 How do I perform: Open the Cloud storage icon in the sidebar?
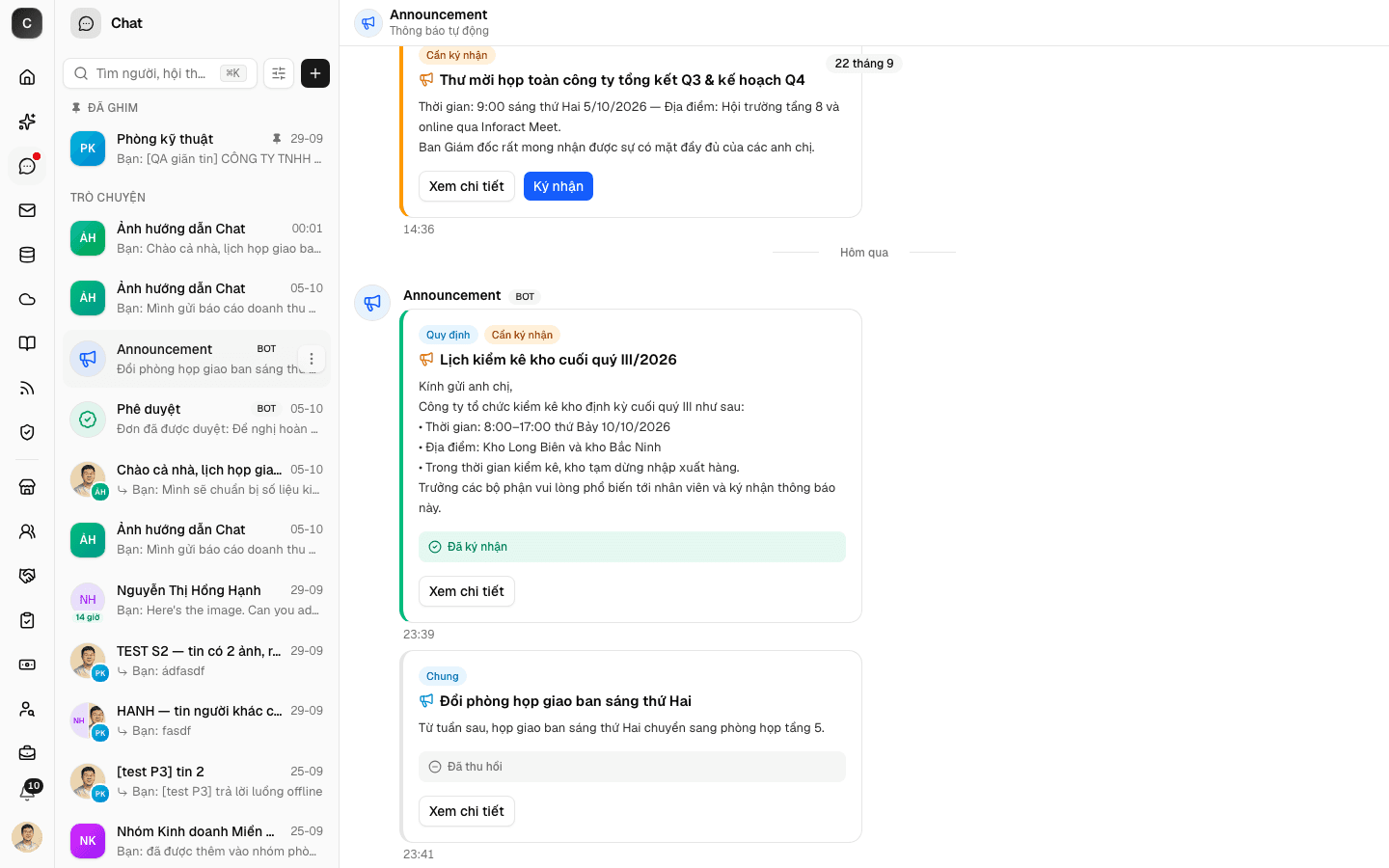coord(27,299)
